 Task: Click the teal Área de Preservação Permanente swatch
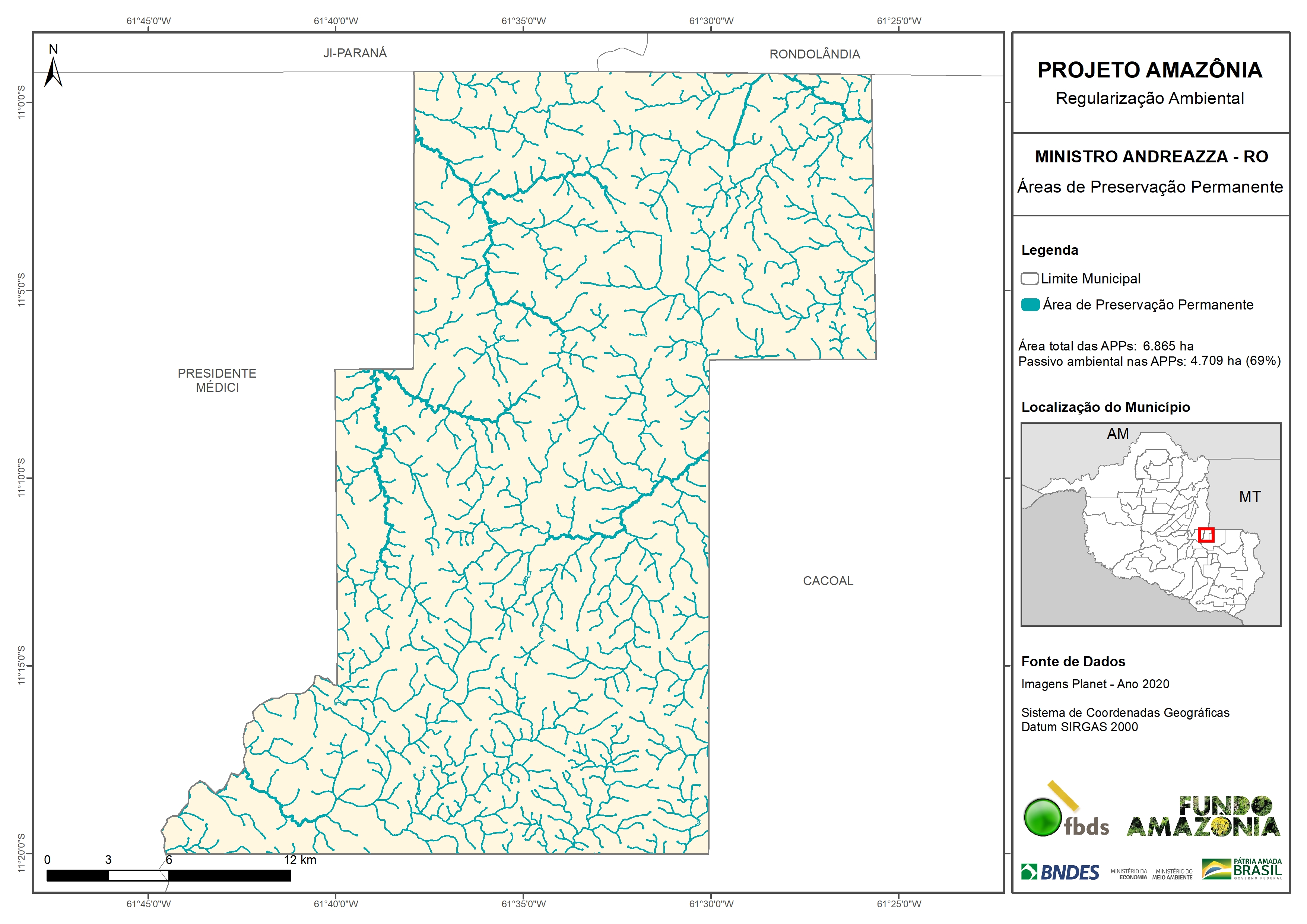pos(1030,305)
